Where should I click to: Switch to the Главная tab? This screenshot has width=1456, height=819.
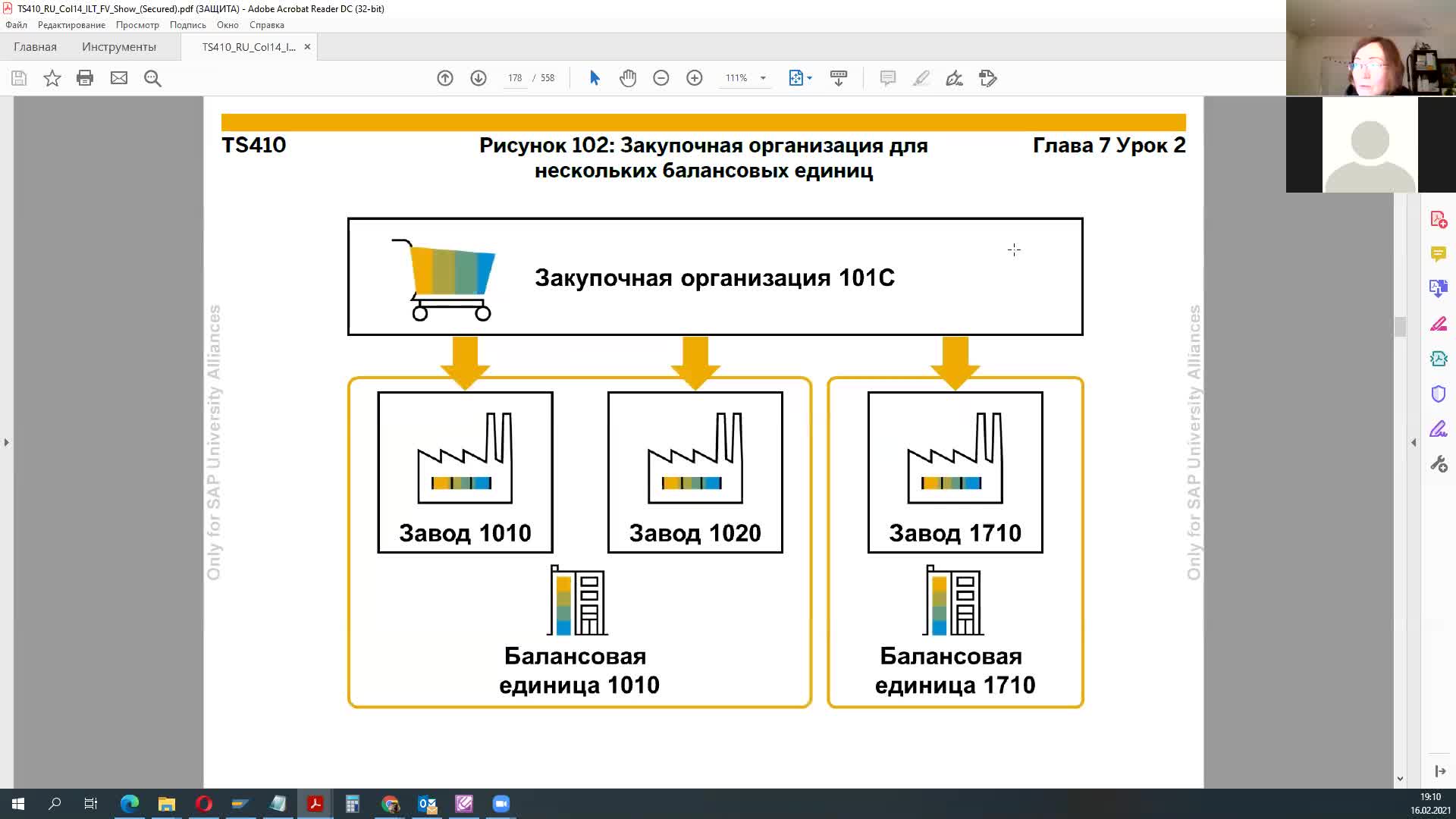coord(35,47)
